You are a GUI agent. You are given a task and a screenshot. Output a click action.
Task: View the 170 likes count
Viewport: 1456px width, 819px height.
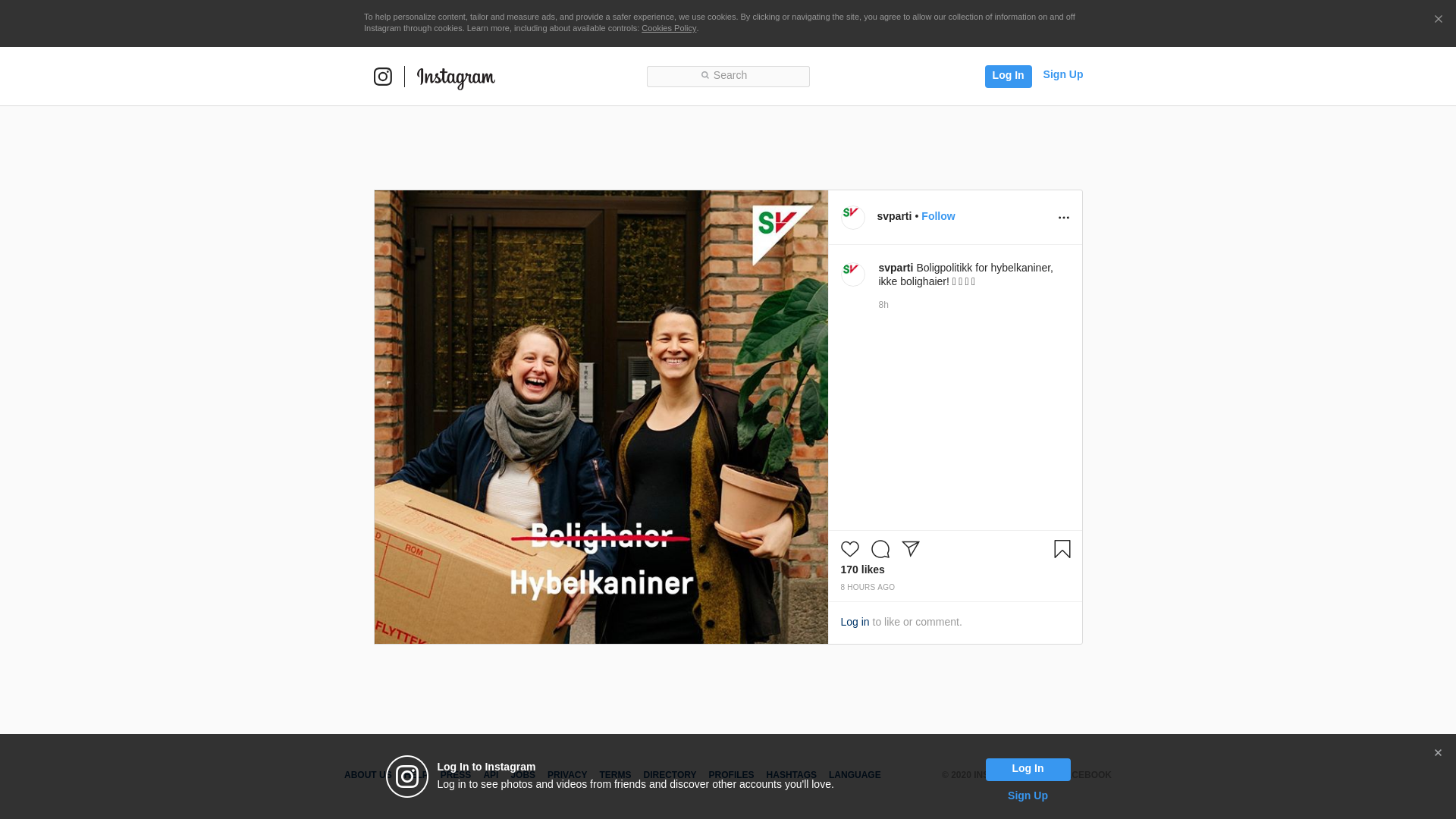[862, 570]
